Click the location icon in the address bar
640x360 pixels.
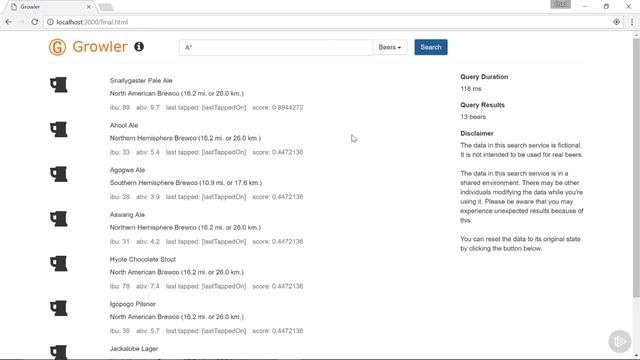point(616,22)
